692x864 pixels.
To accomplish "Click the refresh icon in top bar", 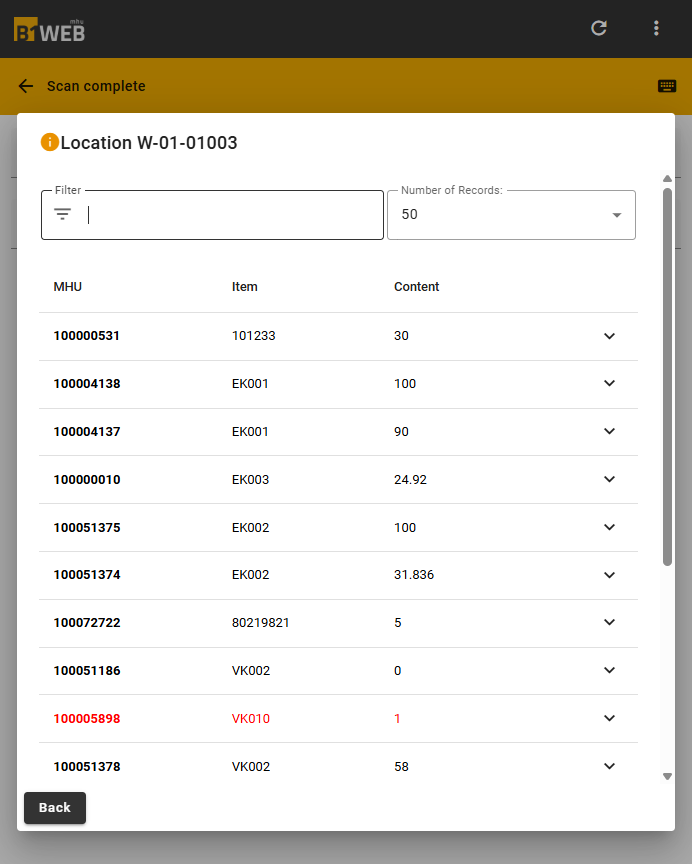I will (599, 28).
